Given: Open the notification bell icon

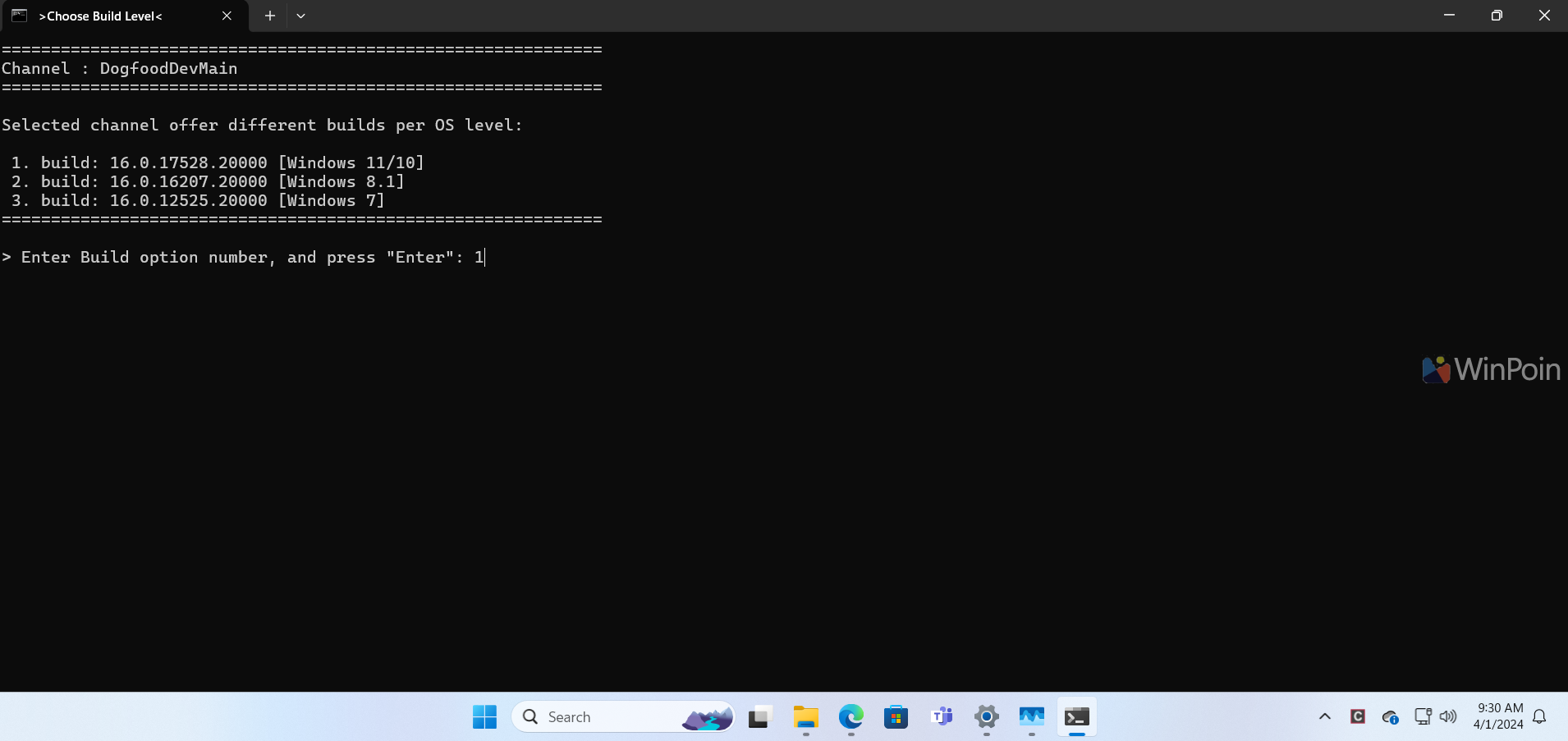Looking at the screenshot, I should pos(1540,716).
